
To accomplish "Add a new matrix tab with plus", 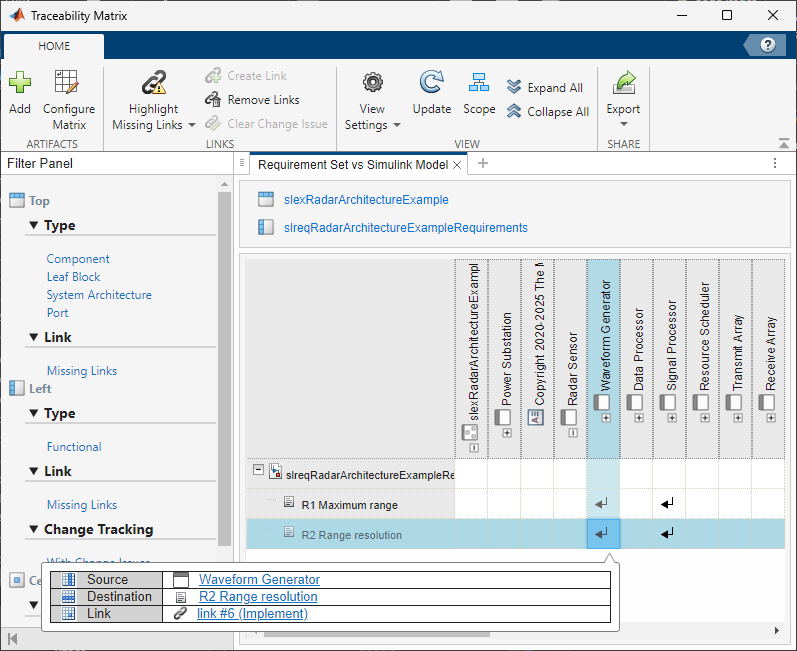I will 483,164.
